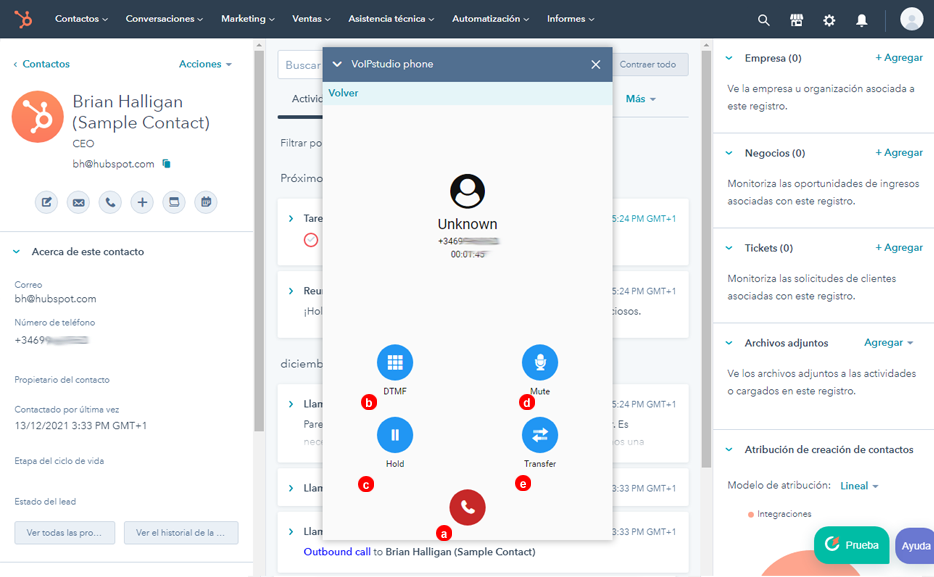Collapse the Archivos adjuntos section
934x577 pixels.
point(728,343)
